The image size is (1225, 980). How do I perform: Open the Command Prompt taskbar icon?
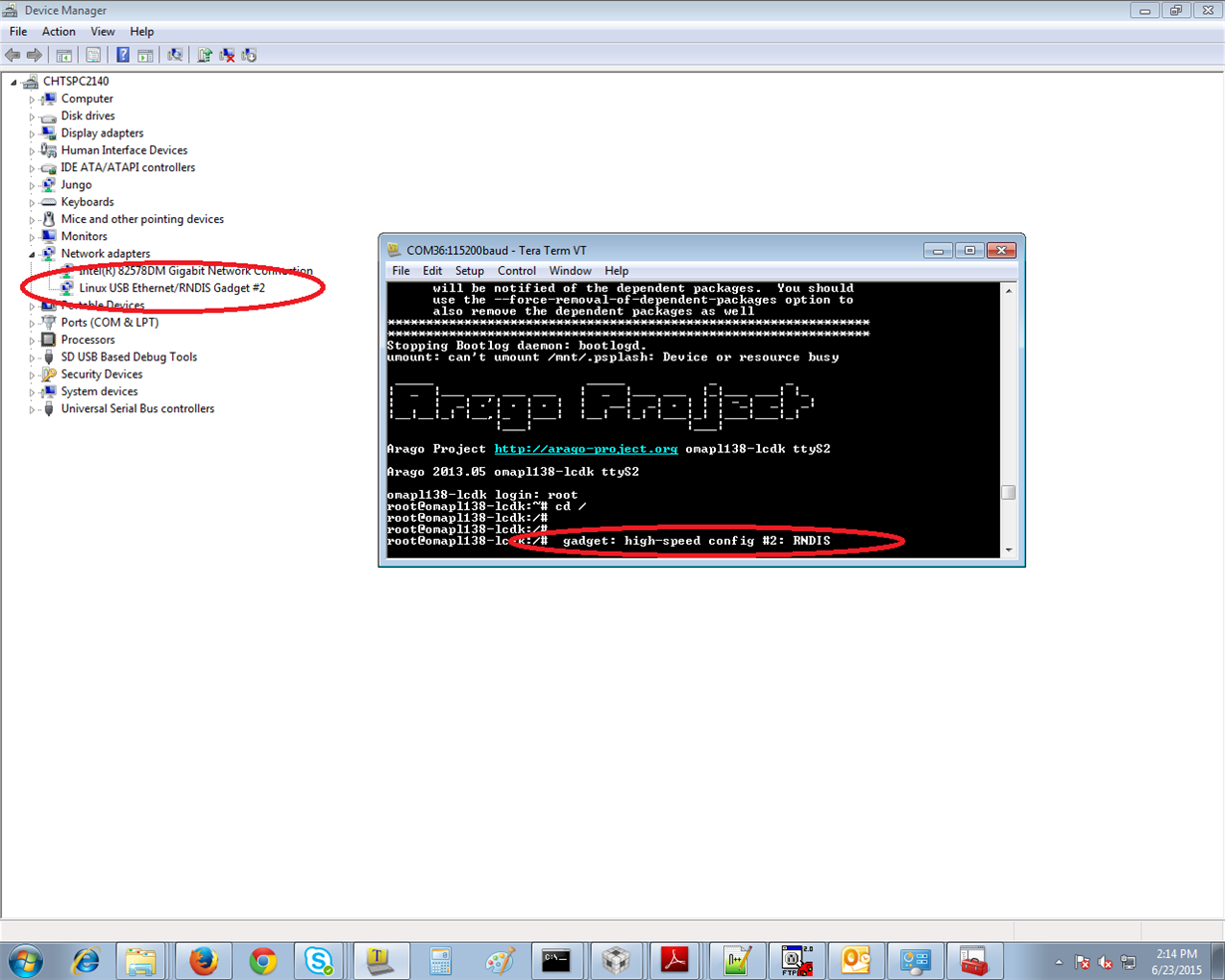click(x=557, y=961)
